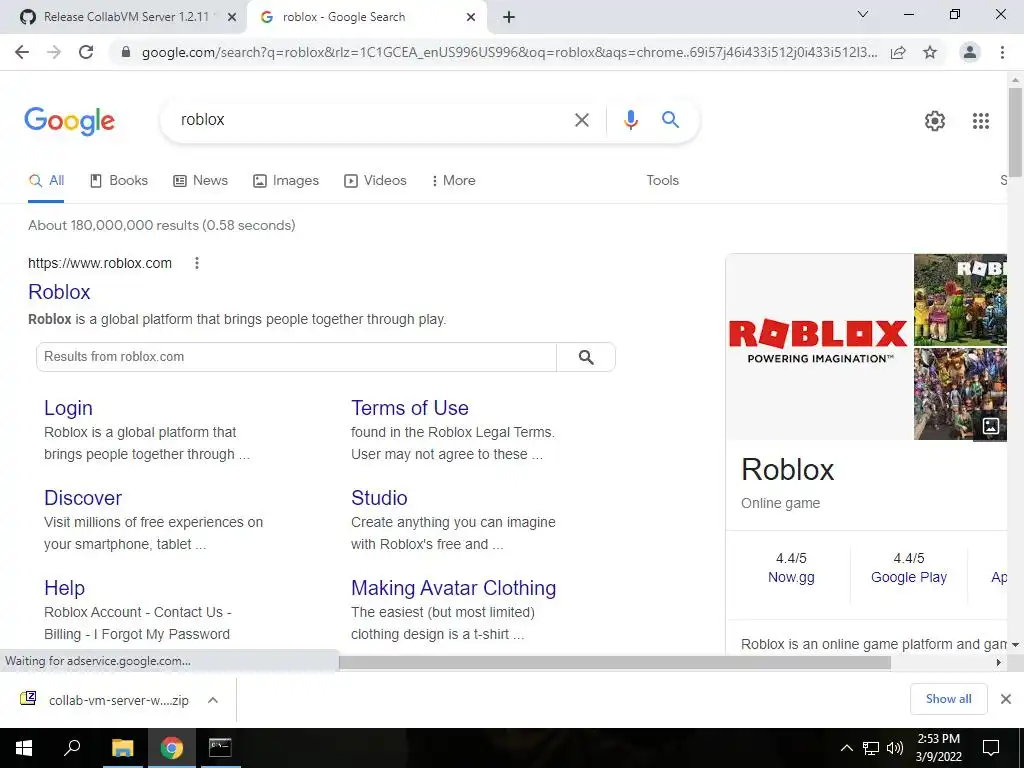
Task: Switch to Videos results
Action: (x=376, y=181)
